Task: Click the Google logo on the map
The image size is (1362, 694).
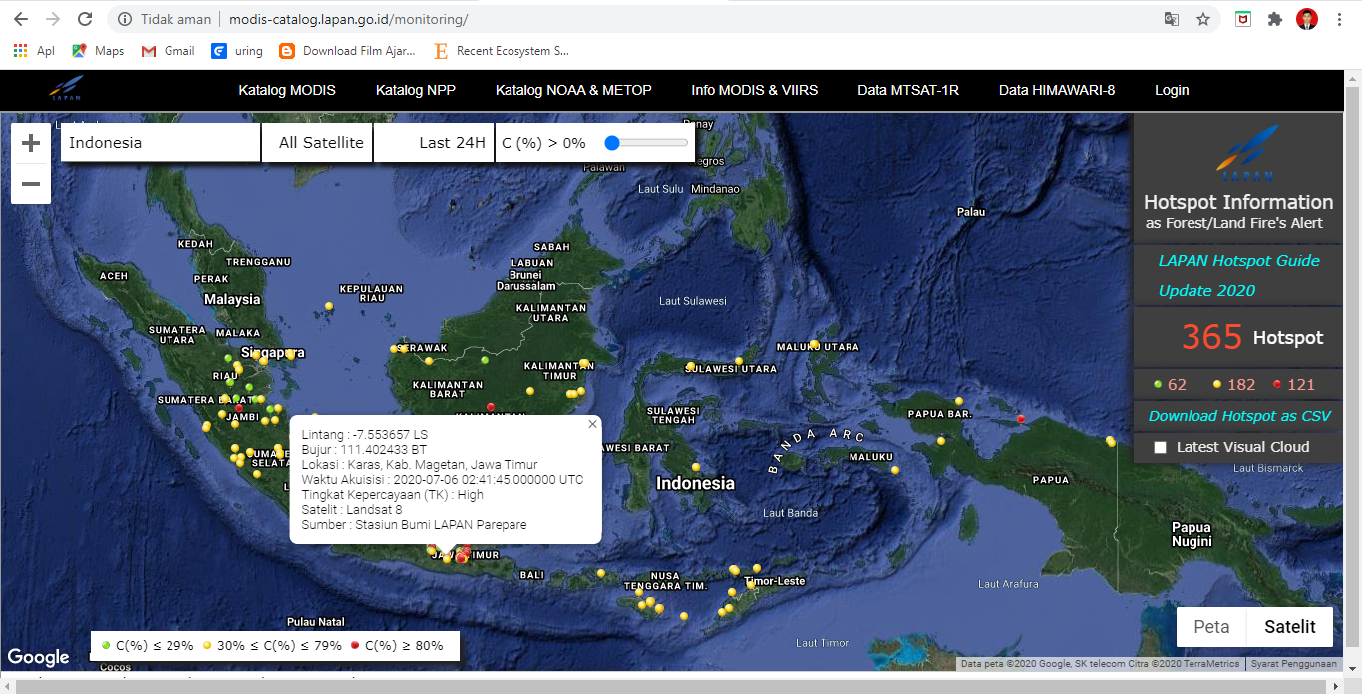Action: tap(39, 657)
